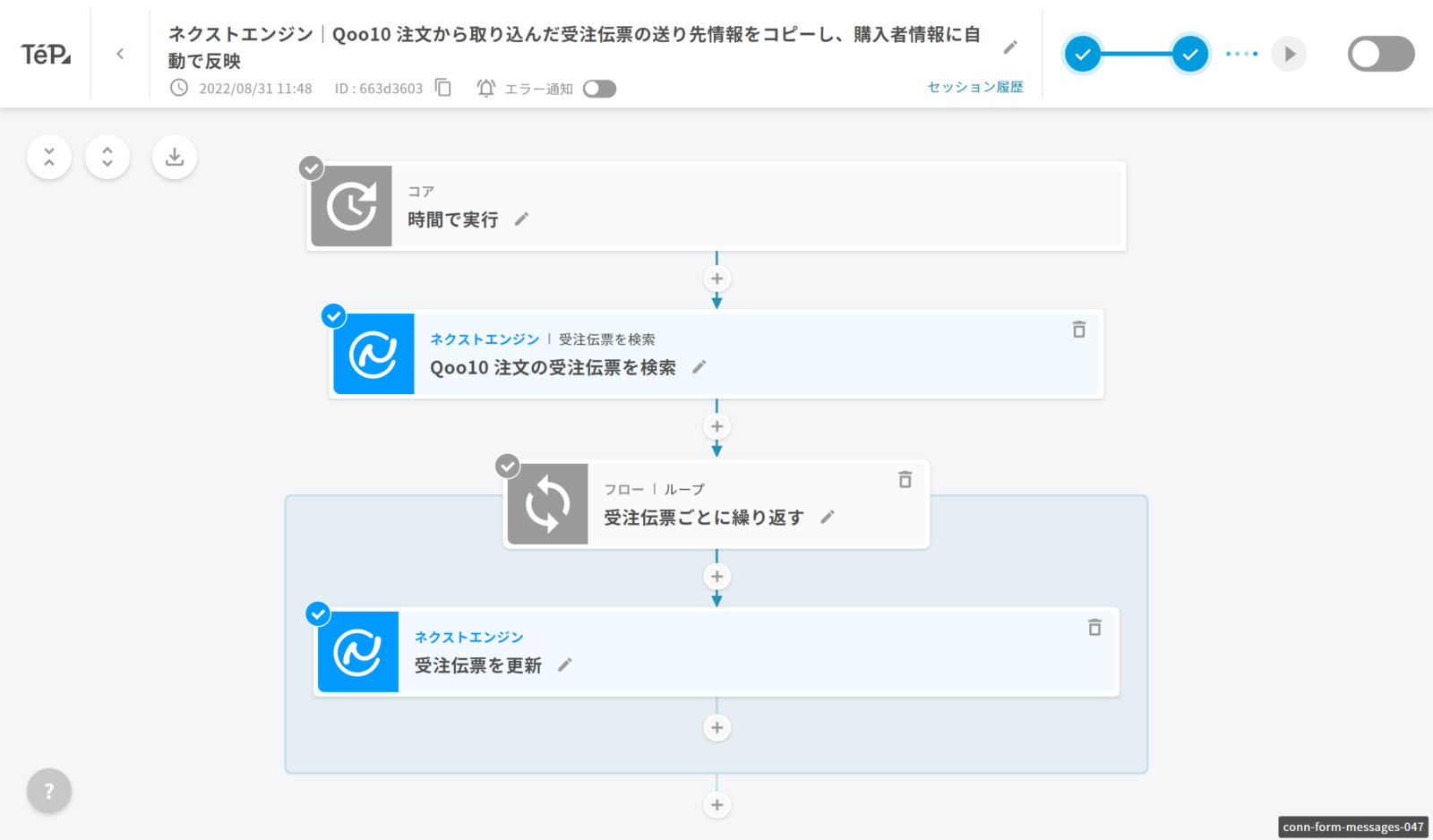The height and width of the screenshot is (840, 1433).
Task: Open help with the question mark button
Action: (x=49, y=791)
